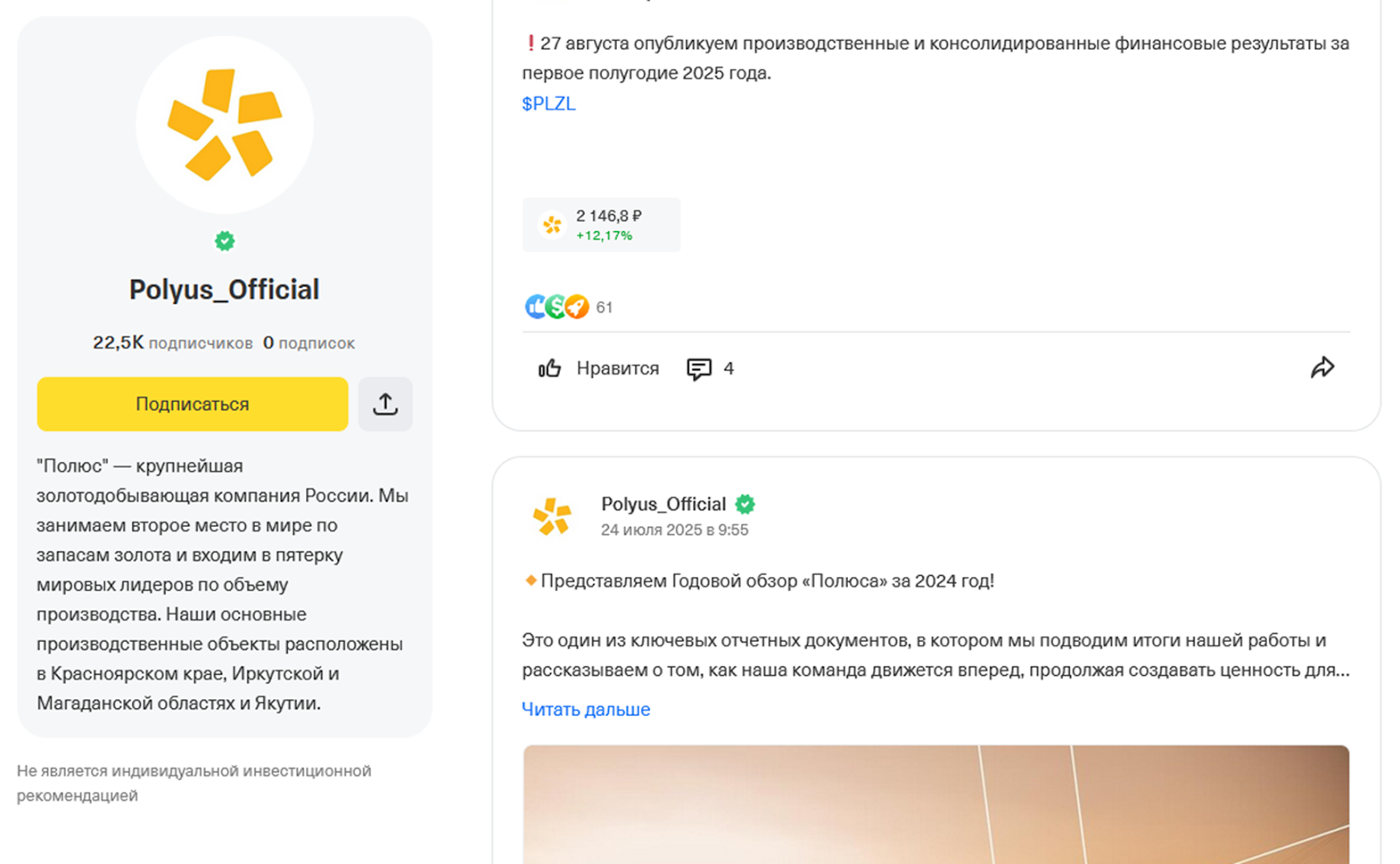View the 22,5K подписчиков list
This screenshot has height=864, width=1400.
click(x=172, y=343)
